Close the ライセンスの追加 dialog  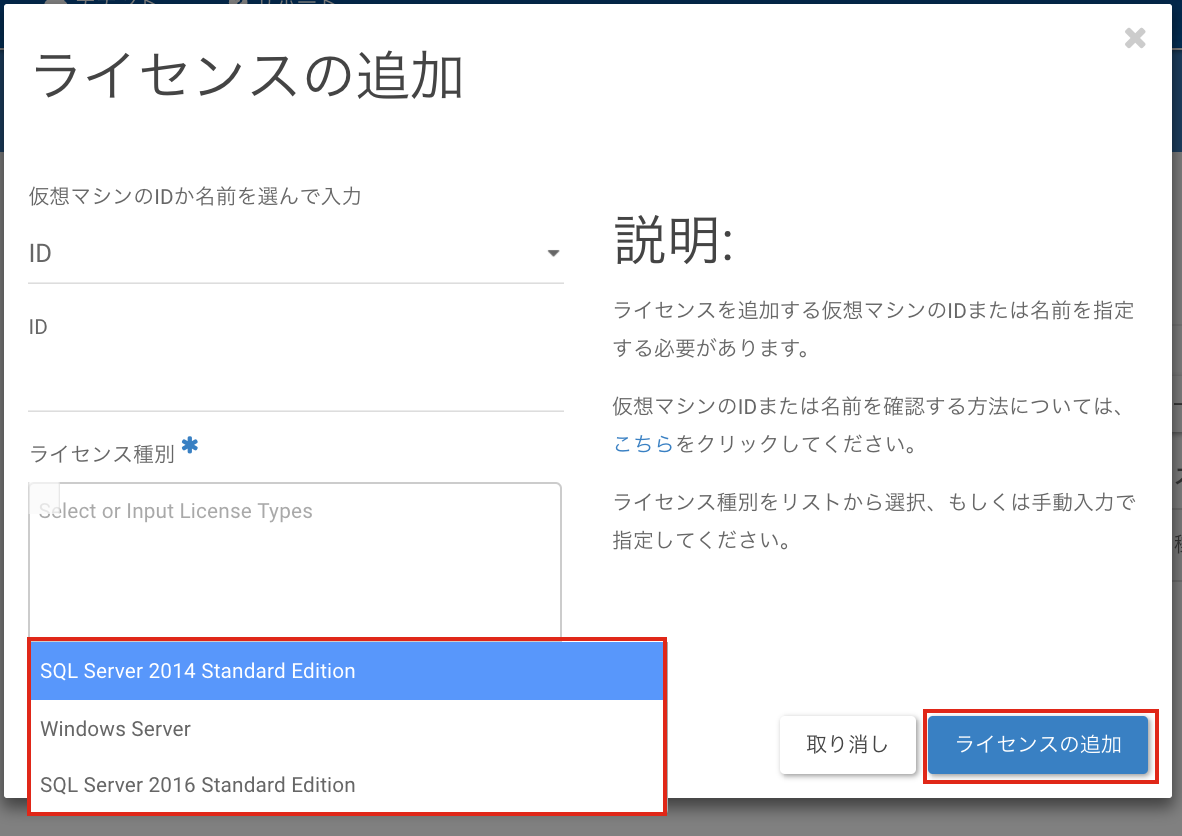coord(1135,38)
